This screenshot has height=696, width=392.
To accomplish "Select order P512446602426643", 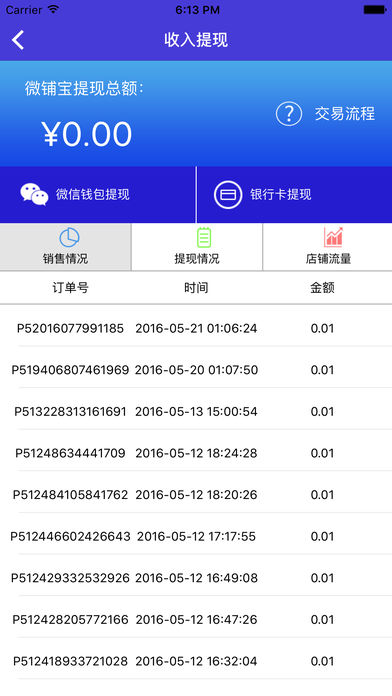I will tap(70, 536).
